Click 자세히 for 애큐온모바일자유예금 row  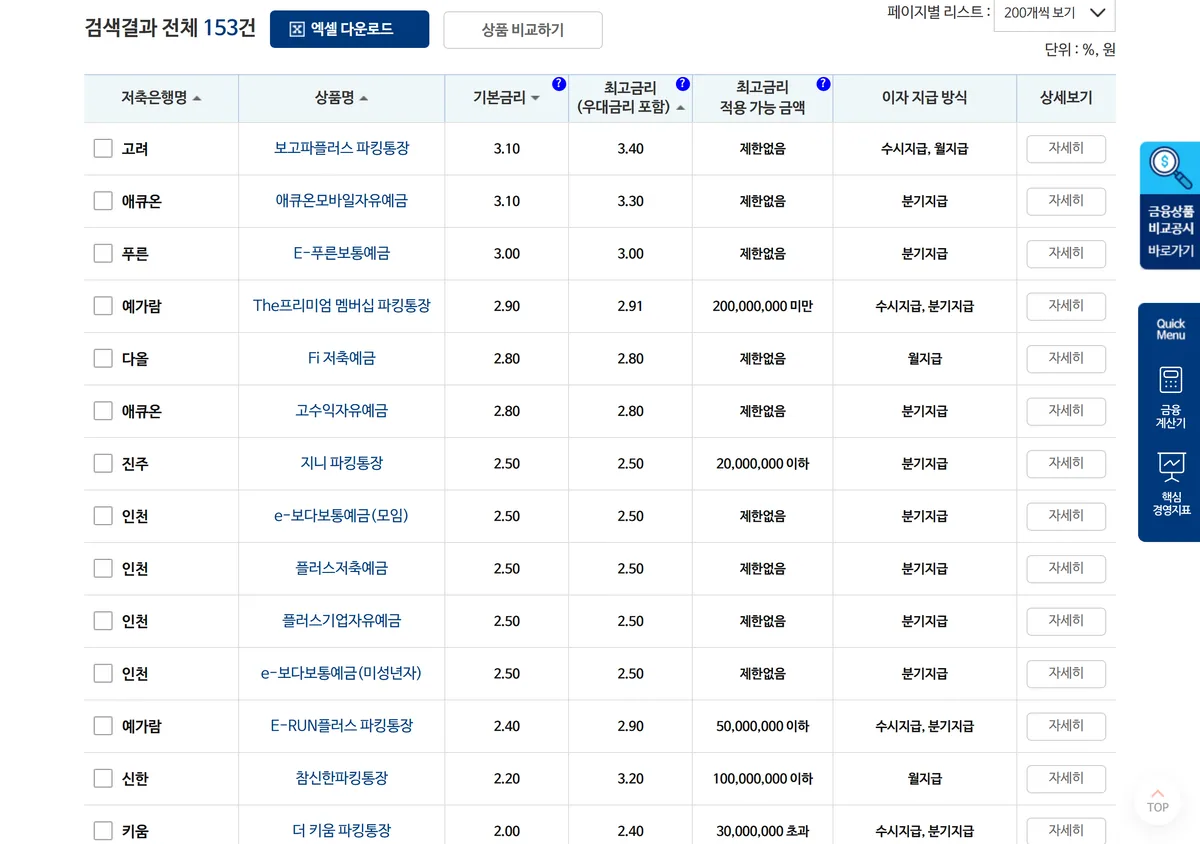[1066, 201]
